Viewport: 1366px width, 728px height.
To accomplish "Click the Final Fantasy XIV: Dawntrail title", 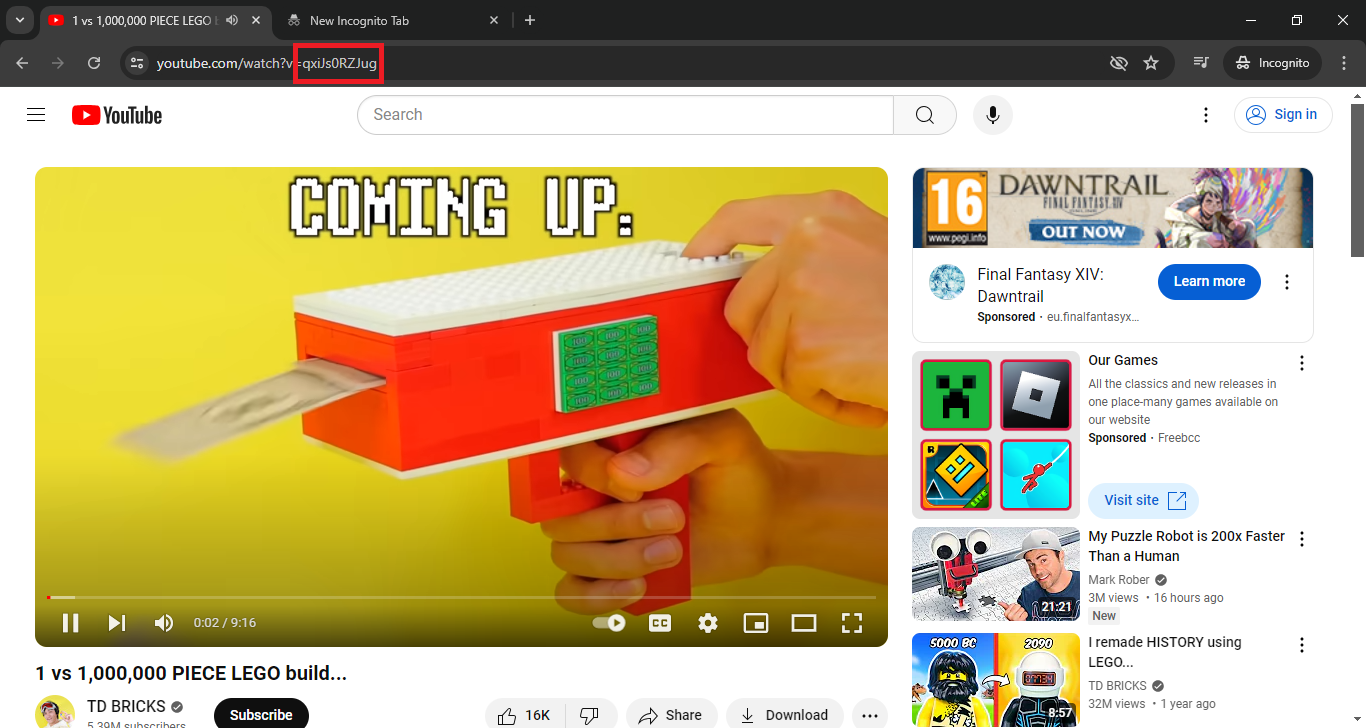I will click(x=1040, y=285).
